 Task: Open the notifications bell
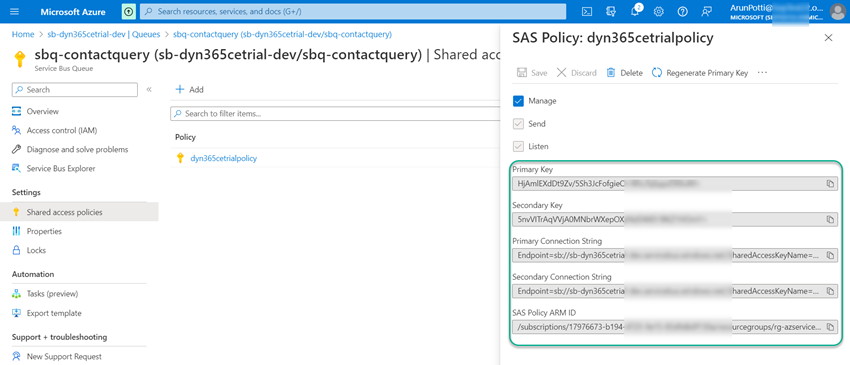coord(635,11)
